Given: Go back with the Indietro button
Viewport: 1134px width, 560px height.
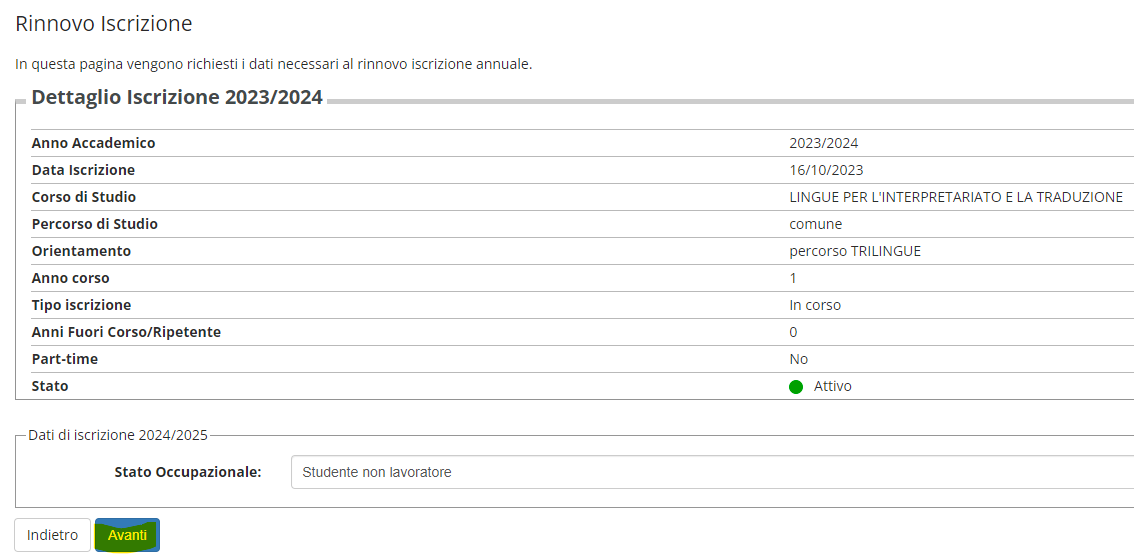Looking at the screenshot, I should pos(52,535).
